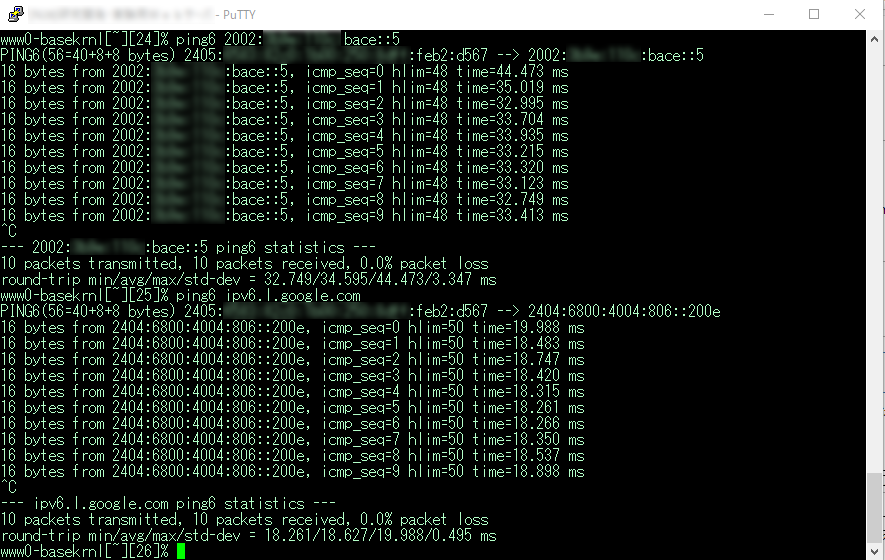The width and height of the screenshot is (885, 560).
Task: Close the PuTTY window
Action: [860, 14]
